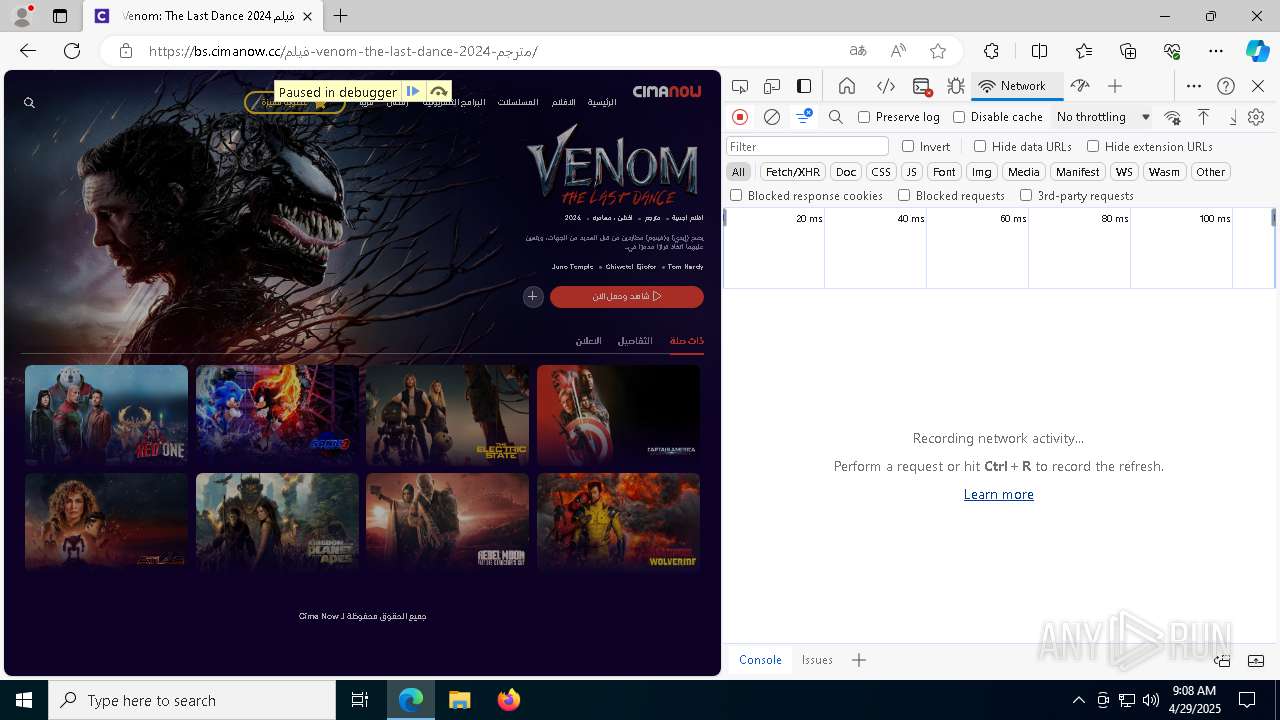Image resolution: width=1280 pixels, height=720 pixels.
Task: Stop recording network log
Action: point(740,117)
